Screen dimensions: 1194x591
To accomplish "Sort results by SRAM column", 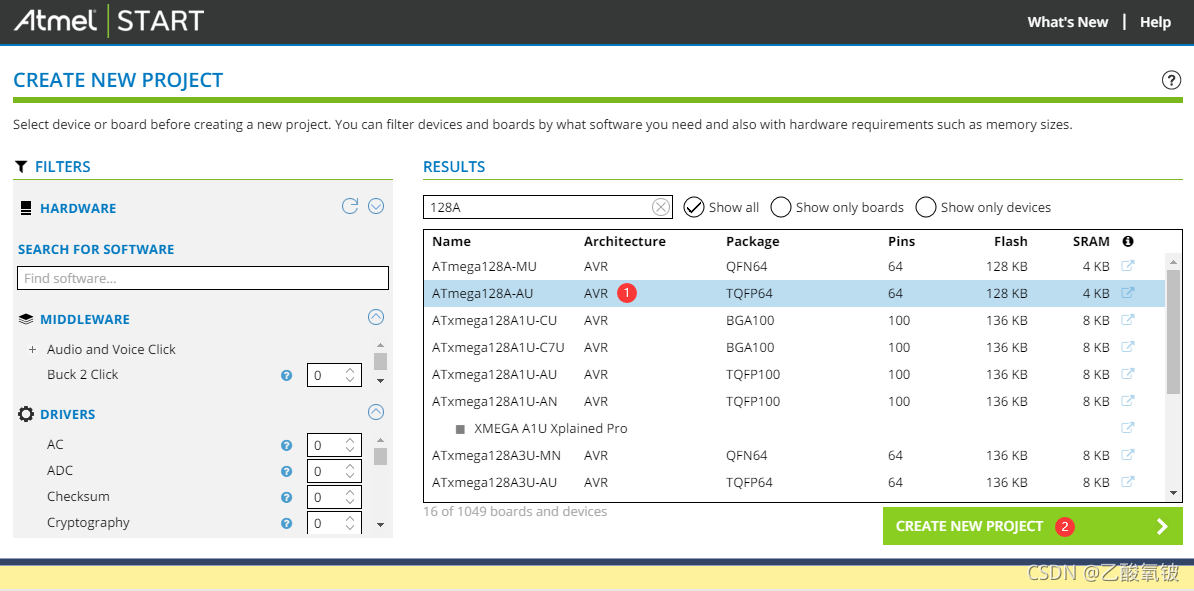I will pyautogui.click(x=1091, y=241).
